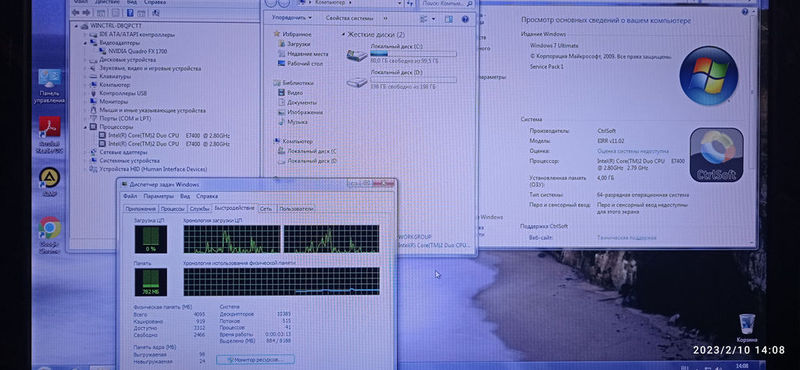800x370 pixels.
Task: Open the Organize dropdown in Explorer
Action: click(291, 18)
